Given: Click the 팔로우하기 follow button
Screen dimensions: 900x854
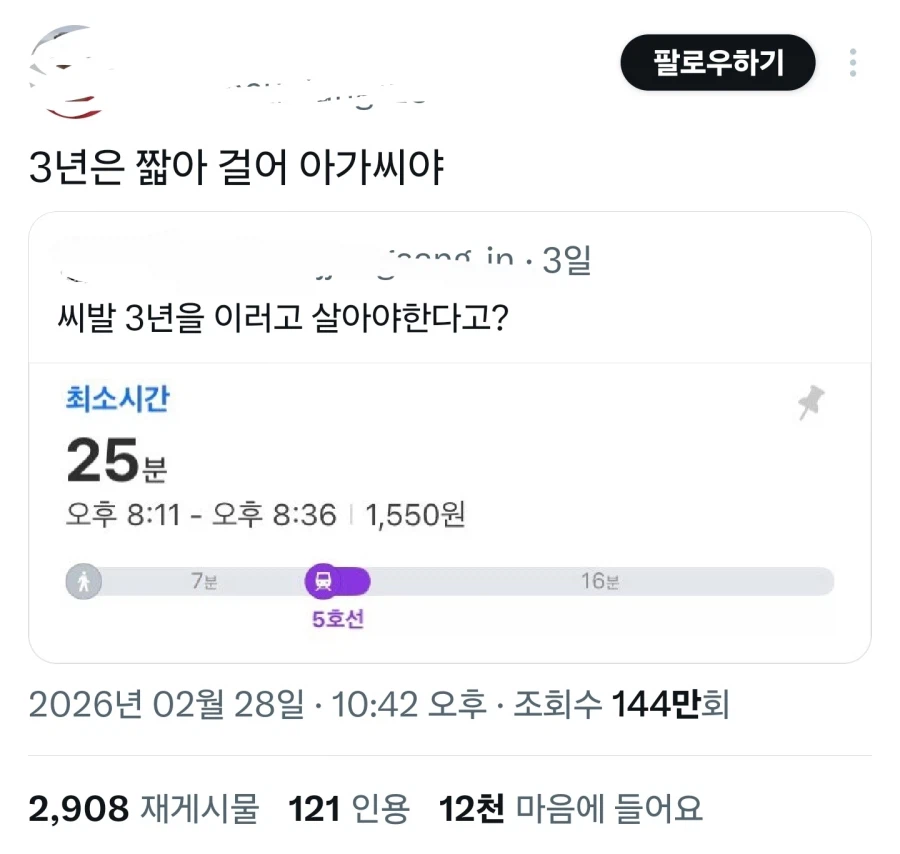Looking at the screenshot, I should [718, 63].
